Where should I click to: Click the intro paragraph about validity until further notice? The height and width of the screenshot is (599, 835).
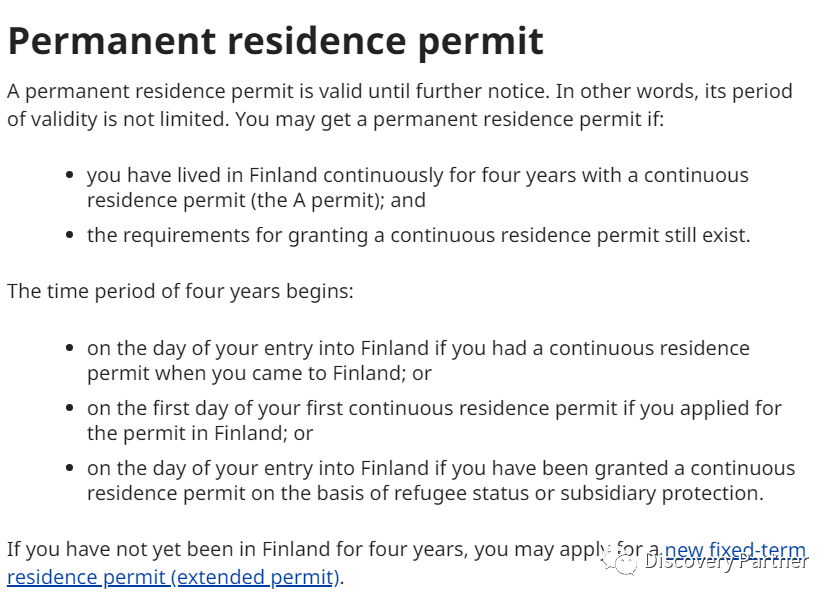[399, 105]
